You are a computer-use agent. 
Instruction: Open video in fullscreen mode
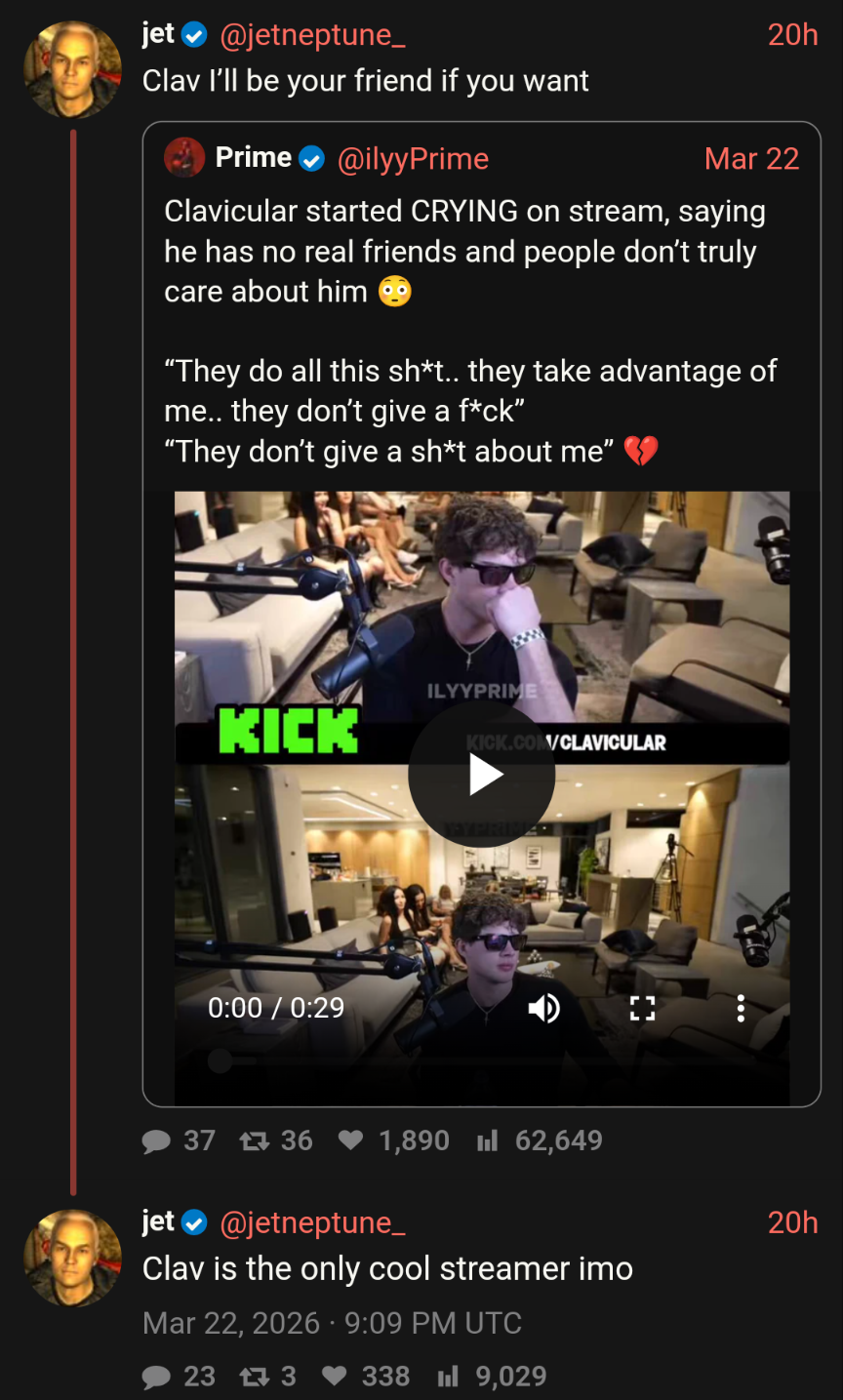pyautogui.click(x=642, y=1008)
